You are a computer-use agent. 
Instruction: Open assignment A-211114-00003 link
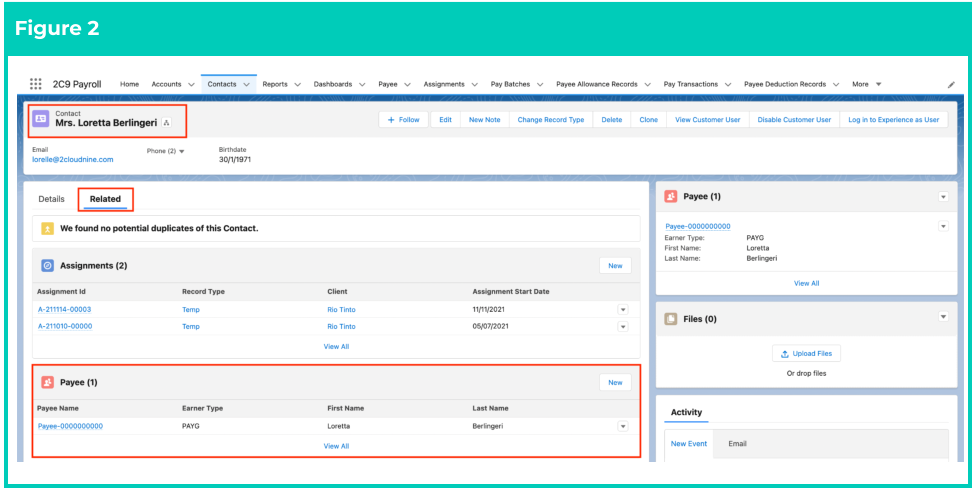(x=65, y=310)
